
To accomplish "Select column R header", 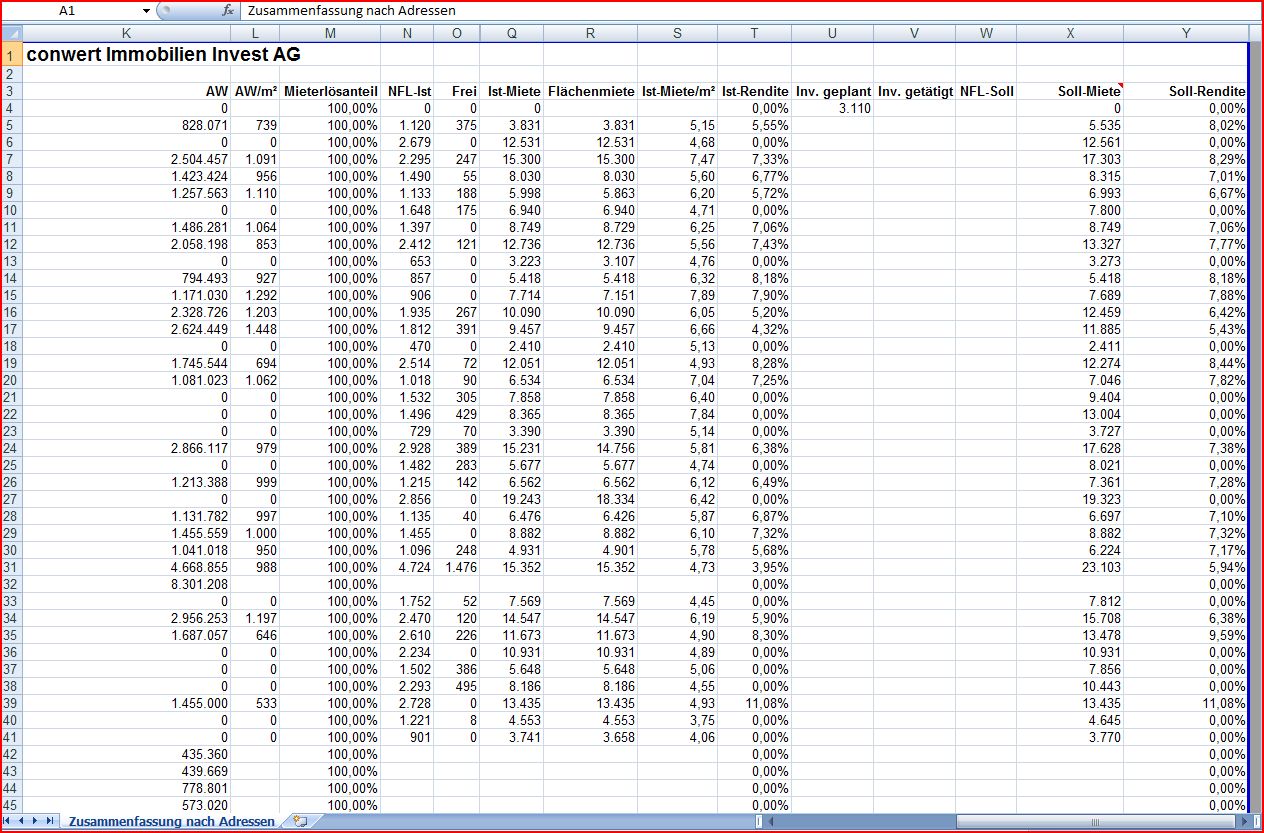I will coord(590,33).
